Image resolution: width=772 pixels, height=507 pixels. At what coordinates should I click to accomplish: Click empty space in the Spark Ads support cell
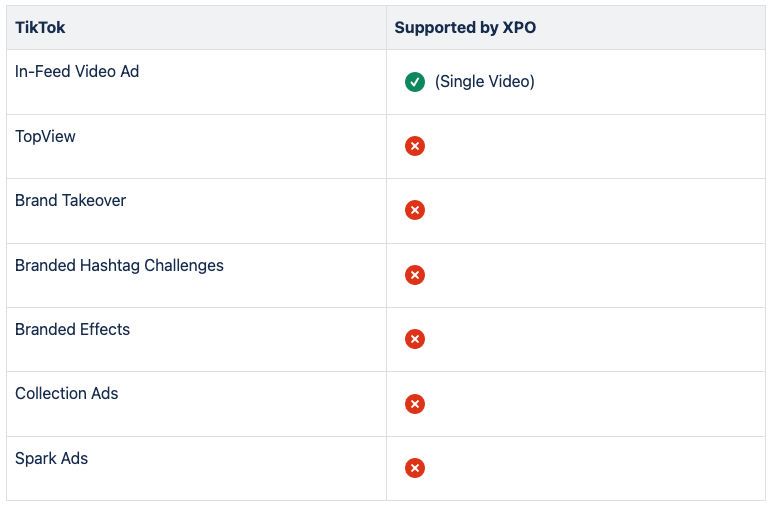(600, 468)
